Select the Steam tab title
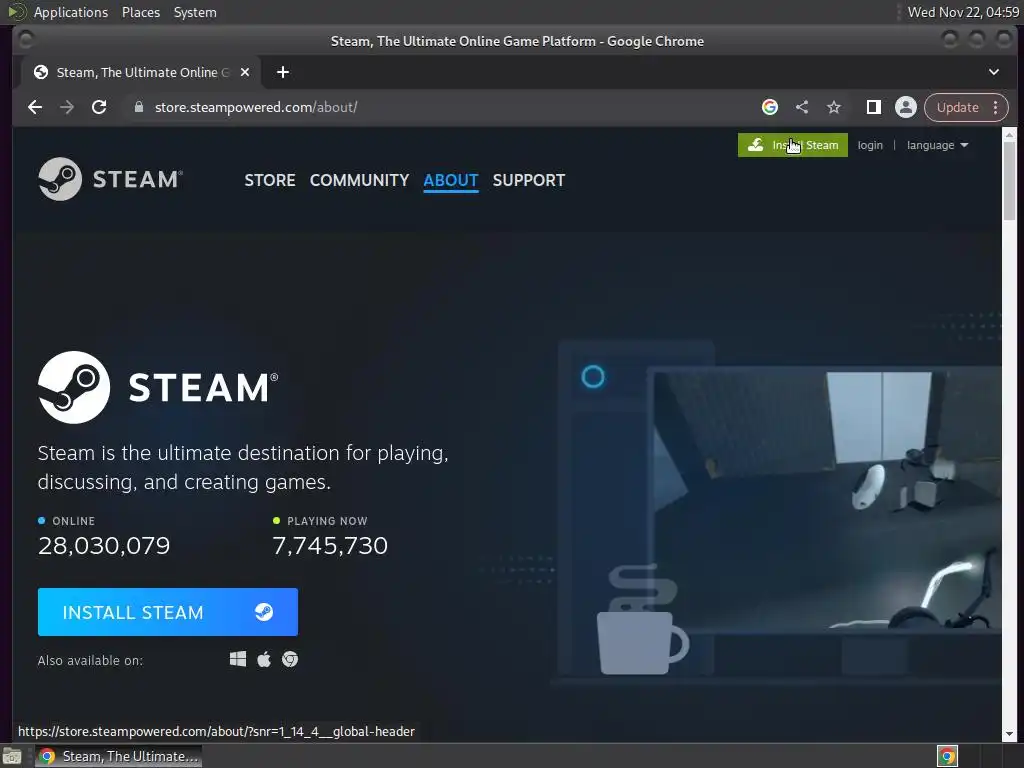 142,72
